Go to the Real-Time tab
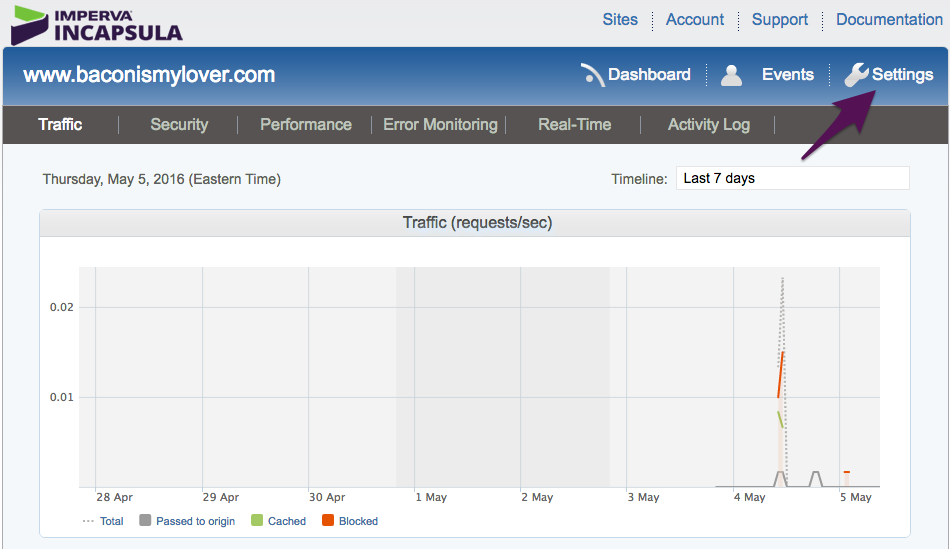This screenshot has width=950, height=549. click(x=574, y=125)
